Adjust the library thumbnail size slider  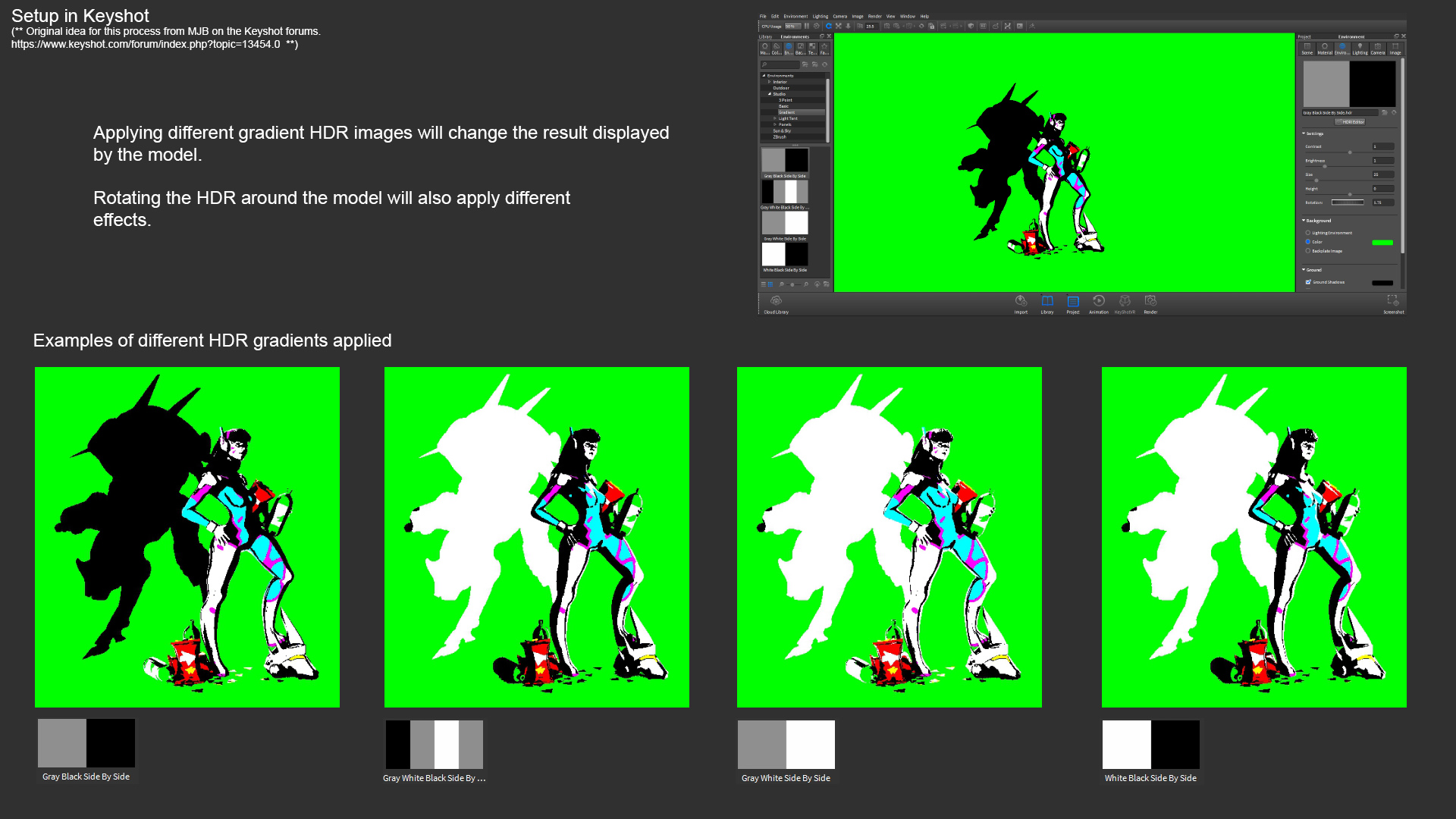pyautogui.click(x=793, y=284)
